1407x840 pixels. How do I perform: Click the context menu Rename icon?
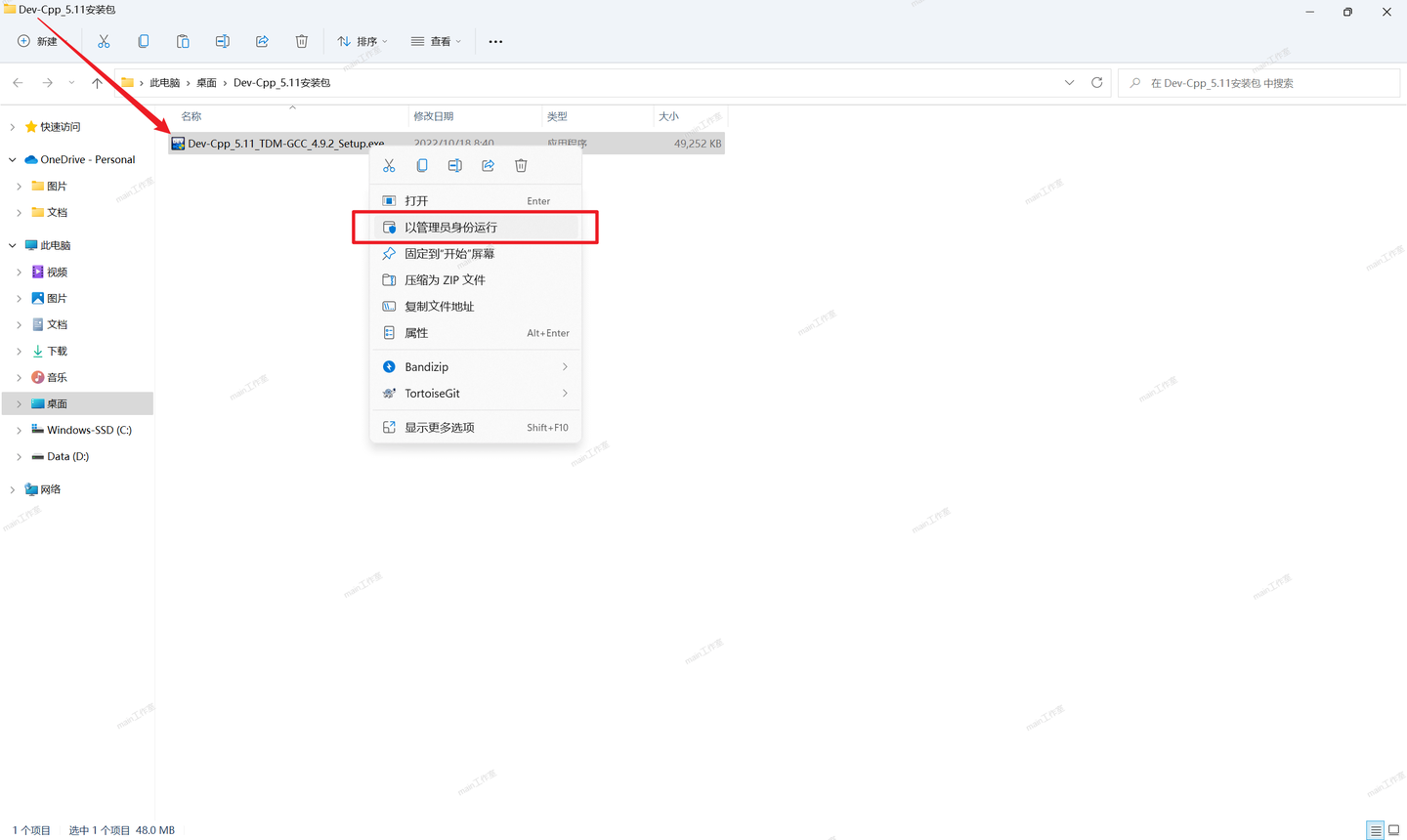click(x=454, y=165)
